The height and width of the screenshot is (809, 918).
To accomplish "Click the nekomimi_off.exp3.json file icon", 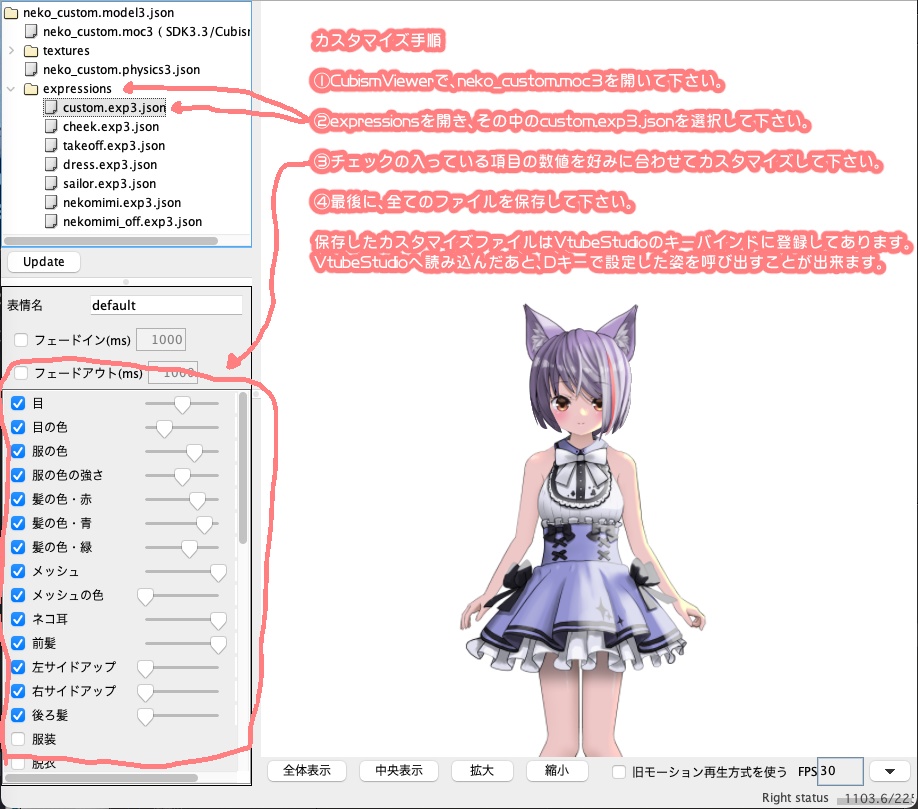I will [x=52, y=222].
